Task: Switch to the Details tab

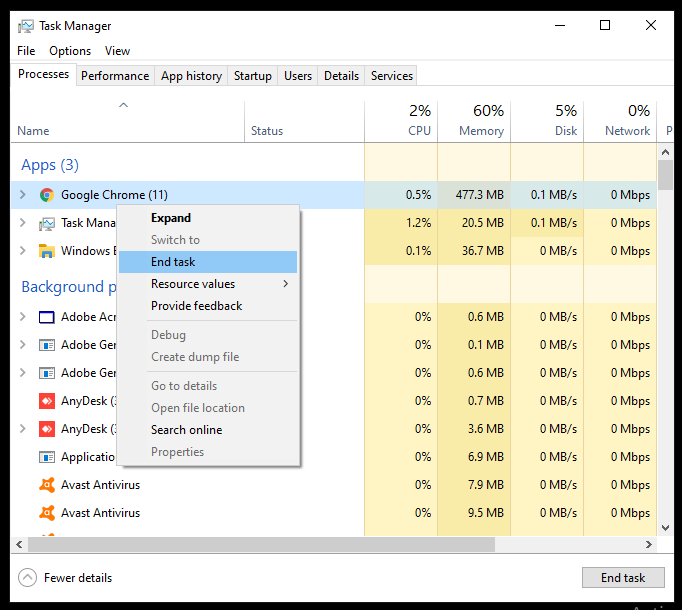Action: 341,76
